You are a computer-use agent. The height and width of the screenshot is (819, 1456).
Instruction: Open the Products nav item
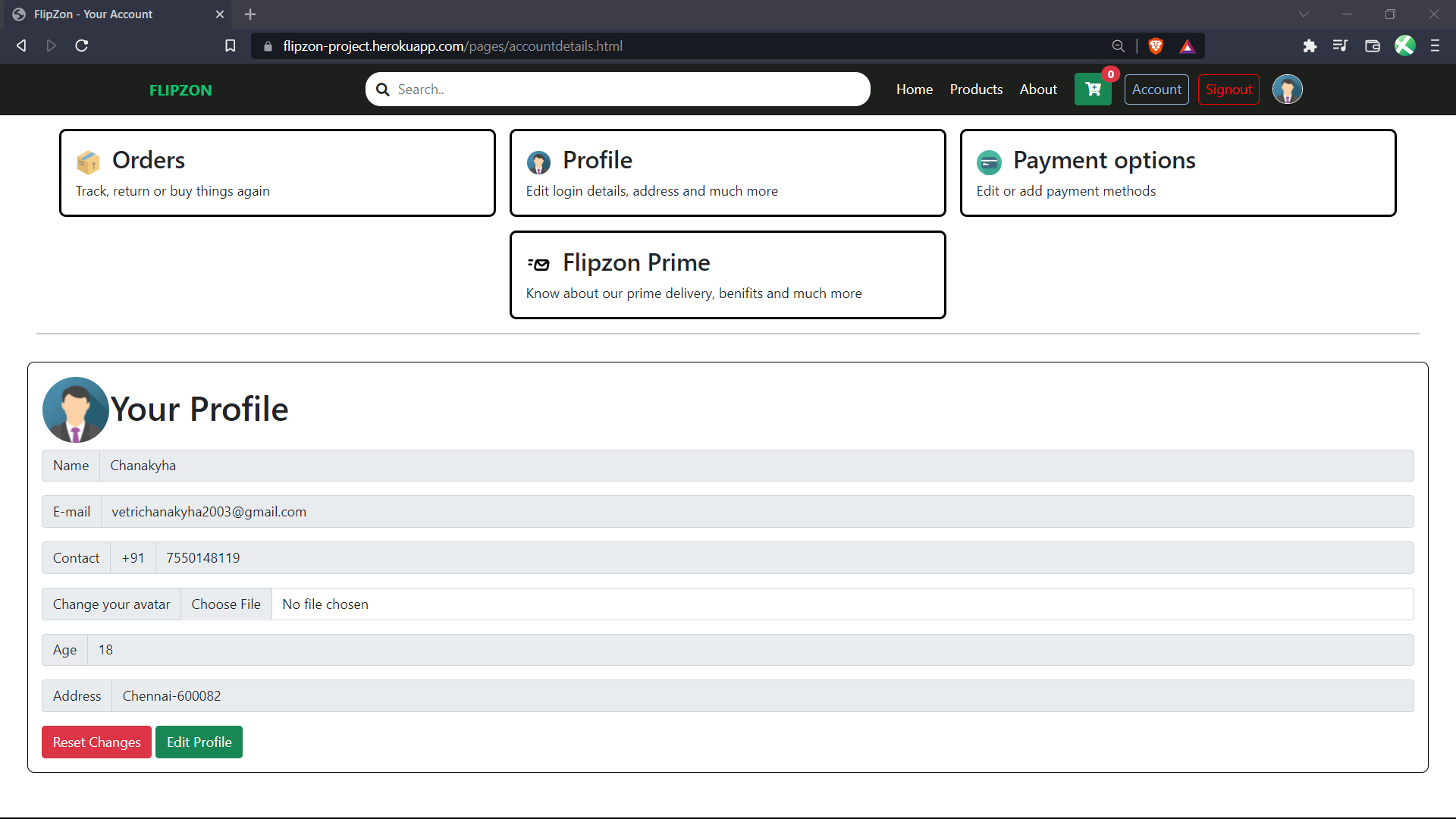pyautogui.click(x=976, y=89)
